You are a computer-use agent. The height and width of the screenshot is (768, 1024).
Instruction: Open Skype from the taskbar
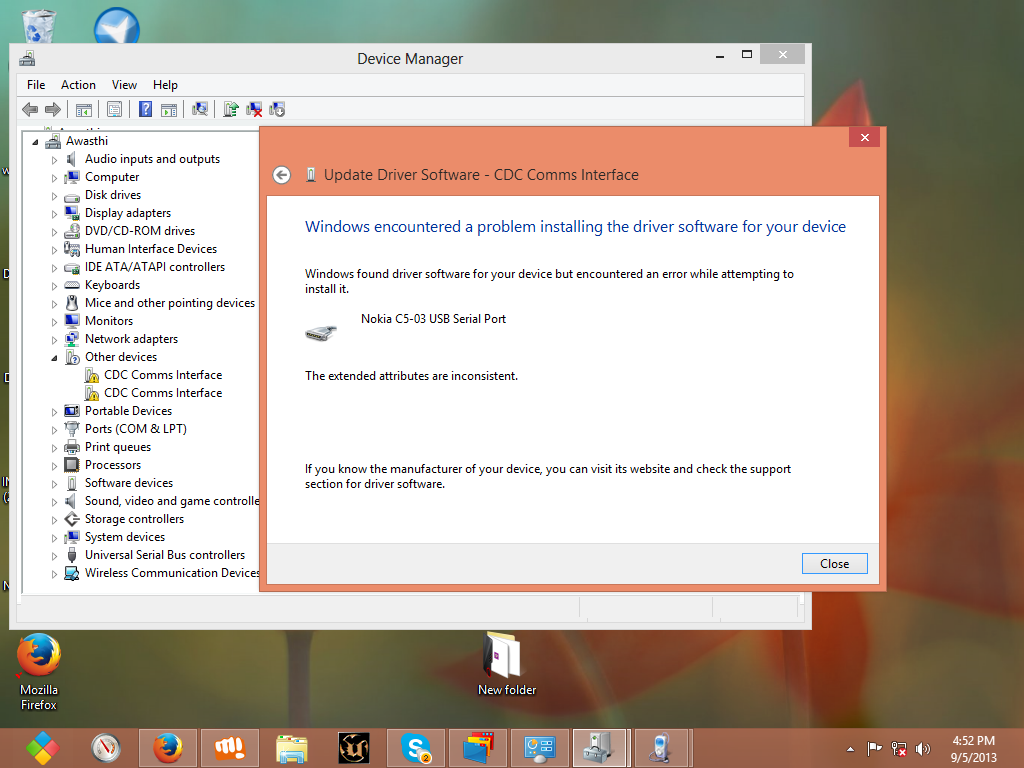[x=415, y=748]
